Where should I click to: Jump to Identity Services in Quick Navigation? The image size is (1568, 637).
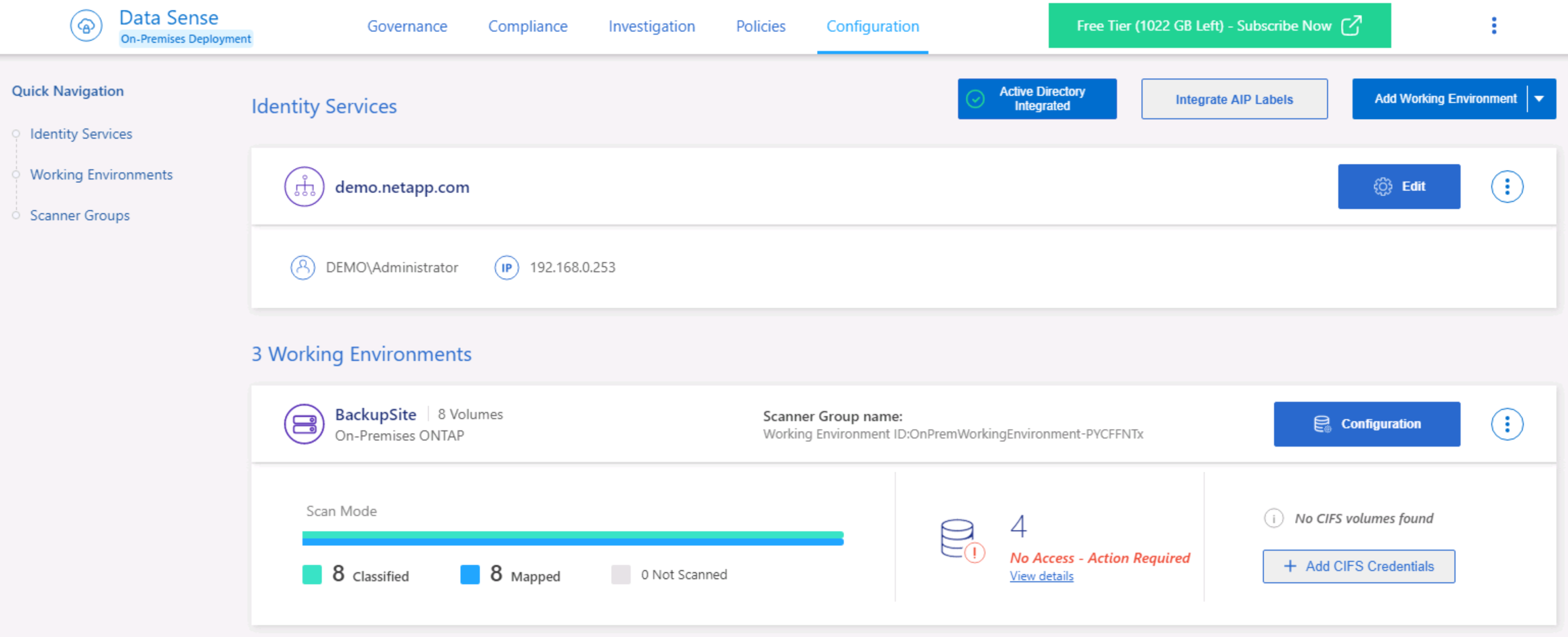click(x=81, y=134)
